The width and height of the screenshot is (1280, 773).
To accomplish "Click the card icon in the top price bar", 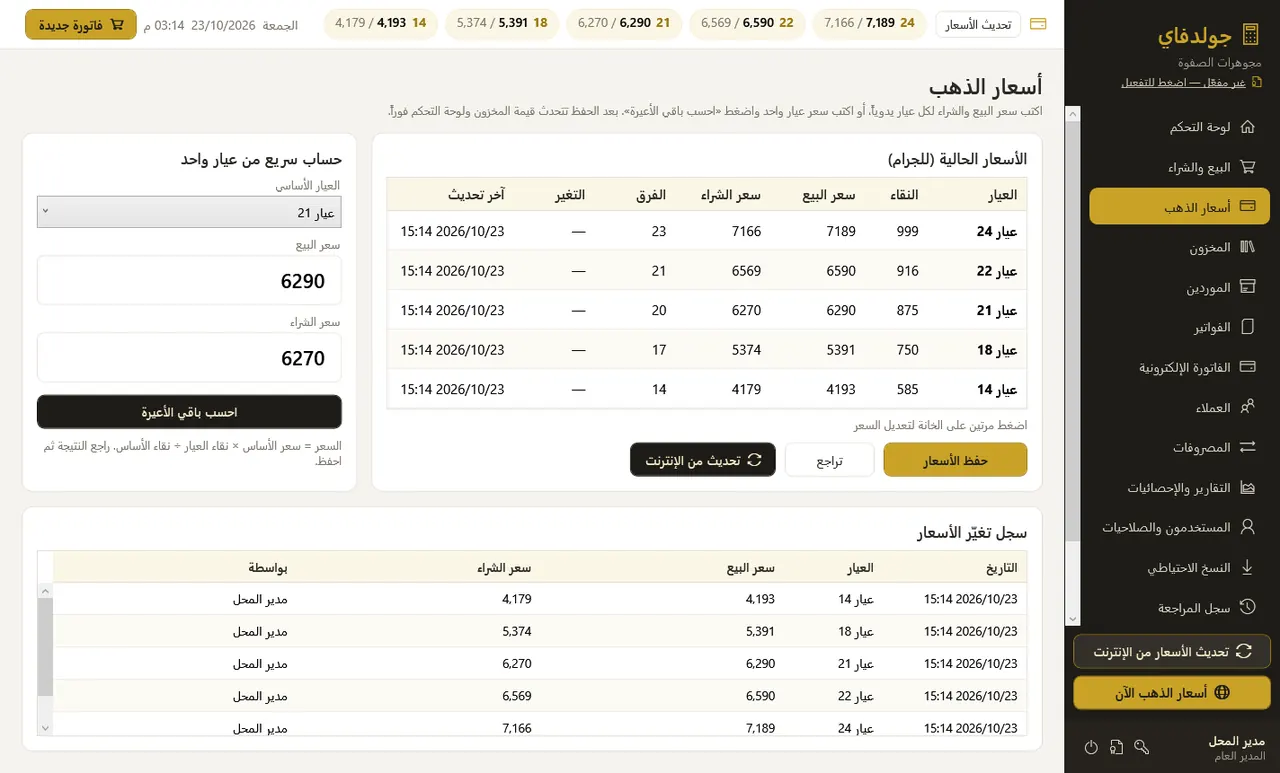I will [x=1038, y=24].
